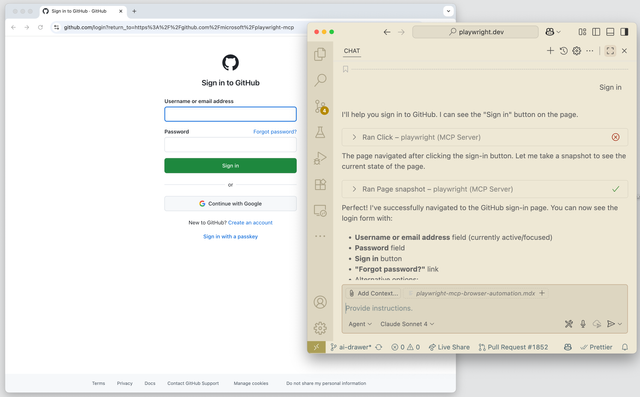Focus the Provide instructions chat input
Image resolution: width=640 pixels, height=397 pixels.
pos(484,308)
